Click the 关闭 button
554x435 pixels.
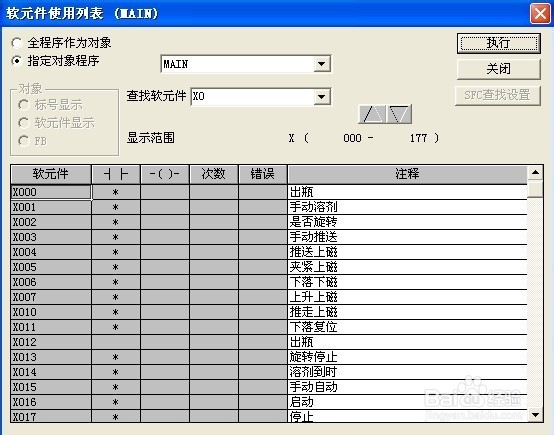(x=499, y=69)
